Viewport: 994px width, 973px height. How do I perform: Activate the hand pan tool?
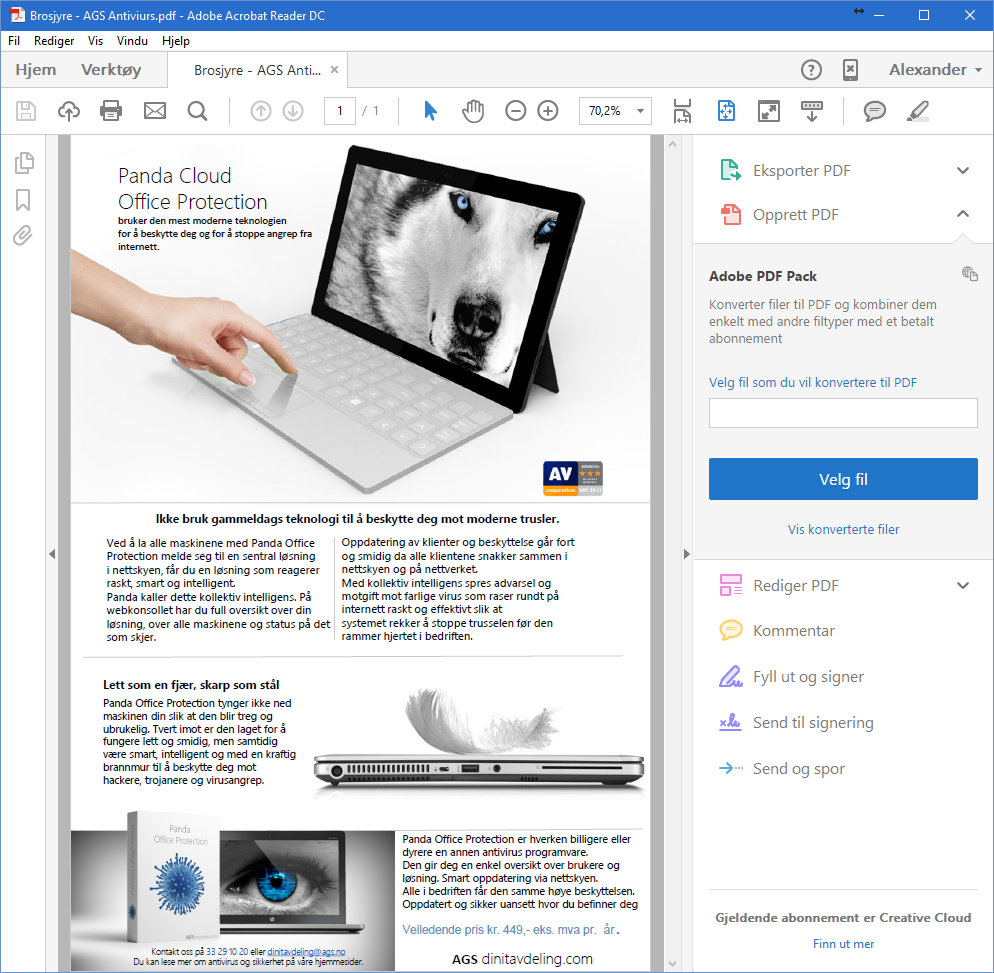[x=473, y=111]
